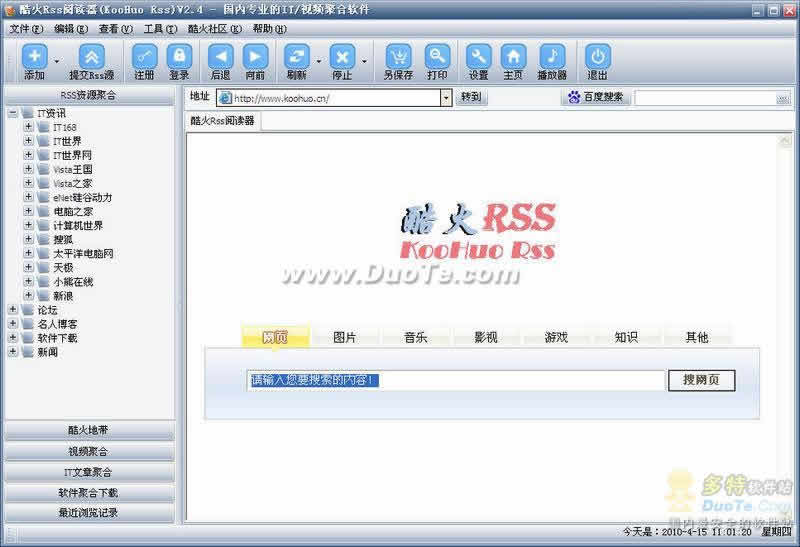Screen dimensions: 800x547
Task: Click the 另保存 (Save as) cart icon
Action: 398,56
